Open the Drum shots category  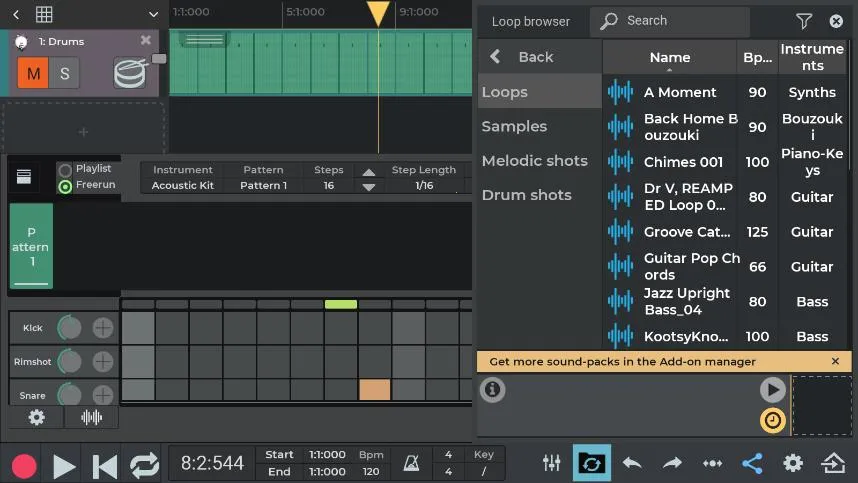pos(526,195)
